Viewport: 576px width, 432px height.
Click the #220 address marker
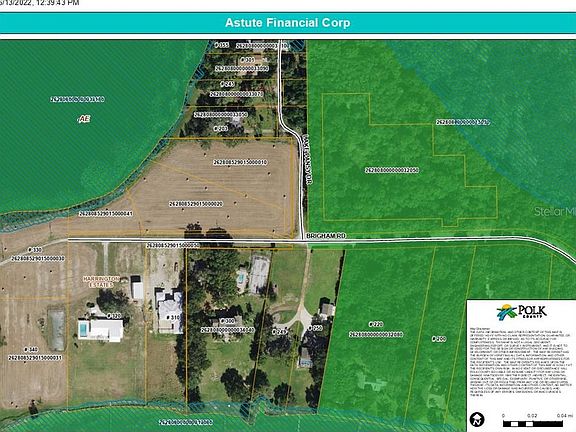(376, 324)
